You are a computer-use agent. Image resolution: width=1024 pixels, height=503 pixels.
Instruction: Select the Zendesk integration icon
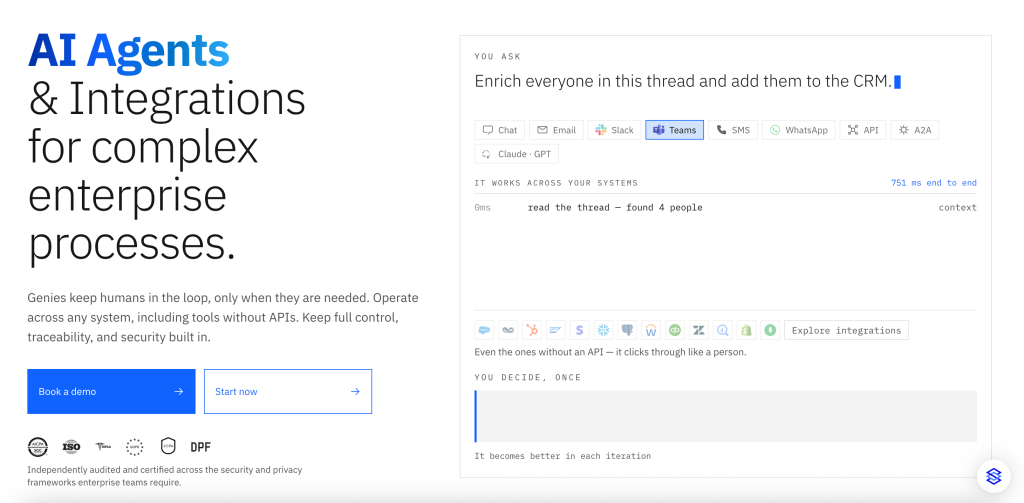(x=699, y=330)
